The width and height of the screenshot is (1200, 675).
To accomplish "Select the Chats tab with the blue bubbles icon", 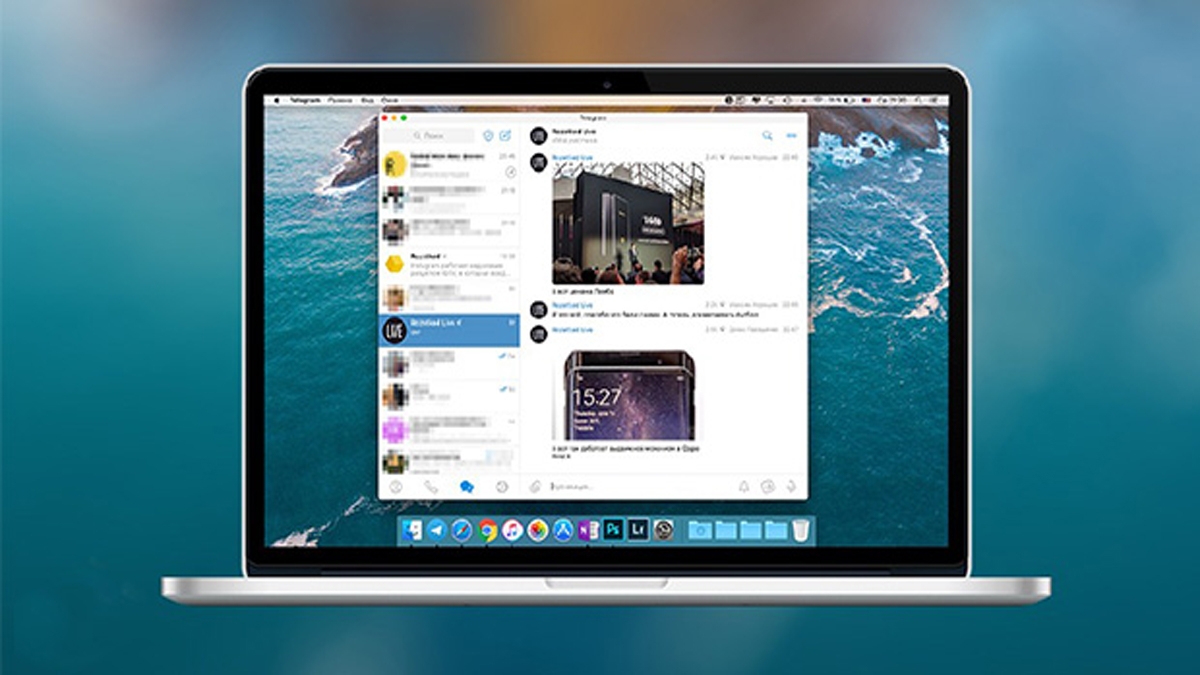I will 466,487.
